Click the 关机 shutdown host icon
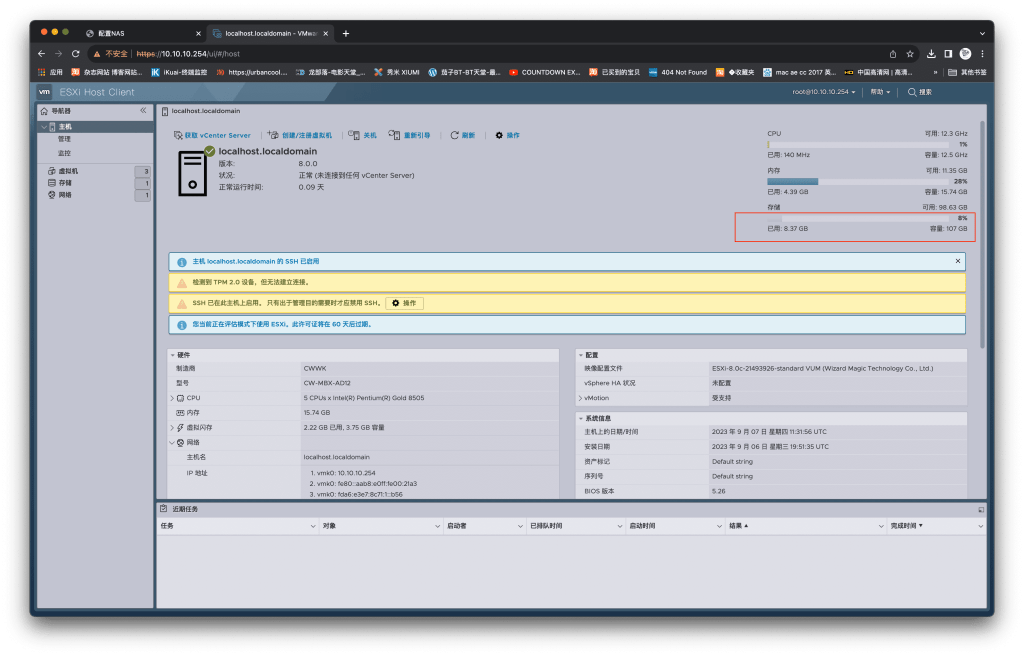Image resolution: width=1024 pixels, height=656 pixels. (x=355, y=135)
